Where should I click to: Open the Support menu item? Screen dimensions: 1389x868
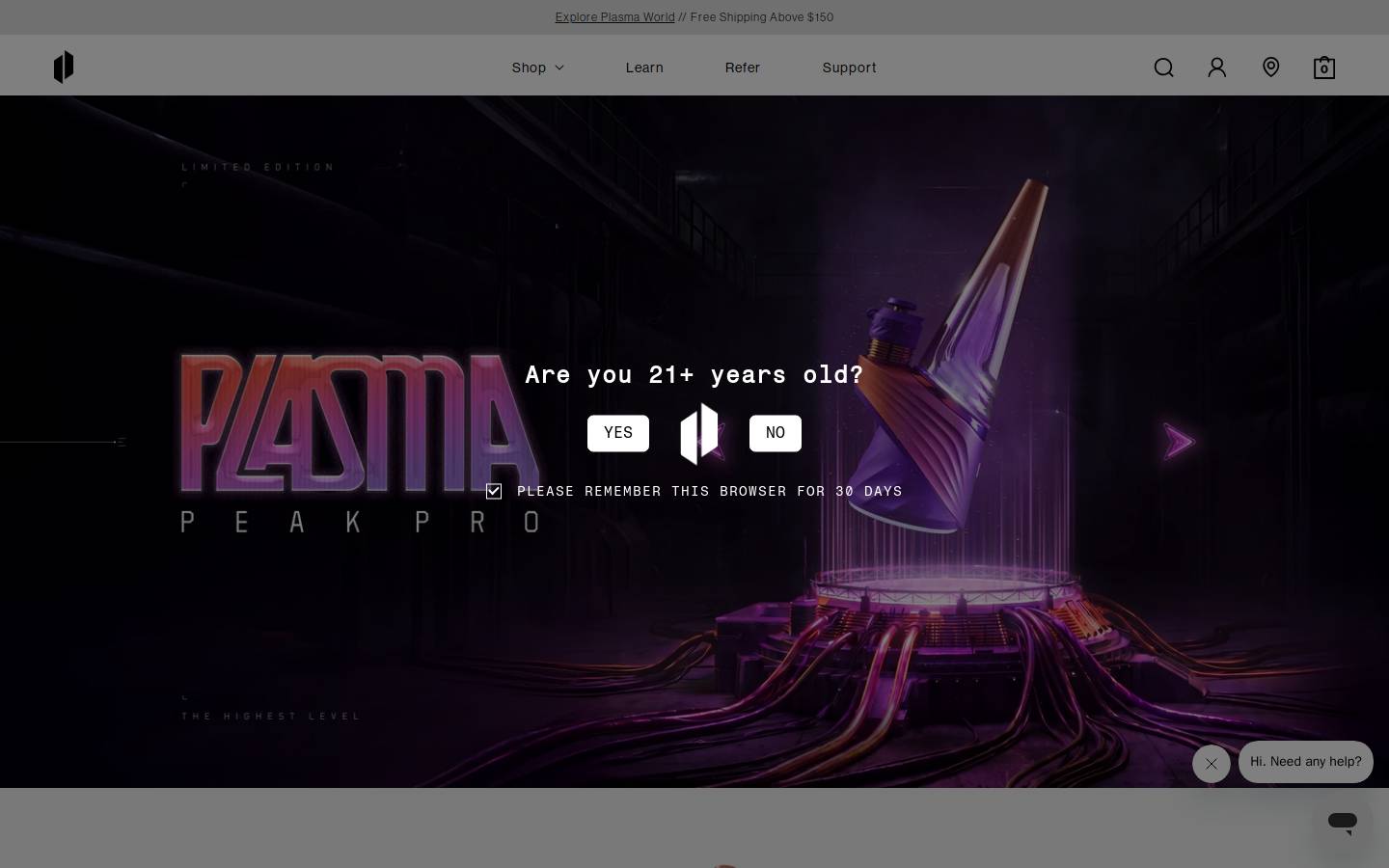850,68
